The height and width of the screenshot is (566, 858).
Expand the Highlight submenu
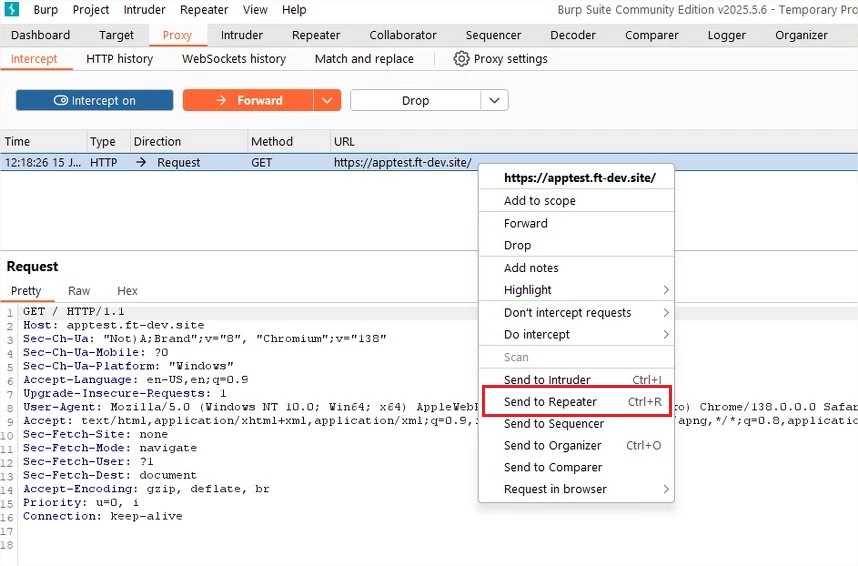point(576,290)
